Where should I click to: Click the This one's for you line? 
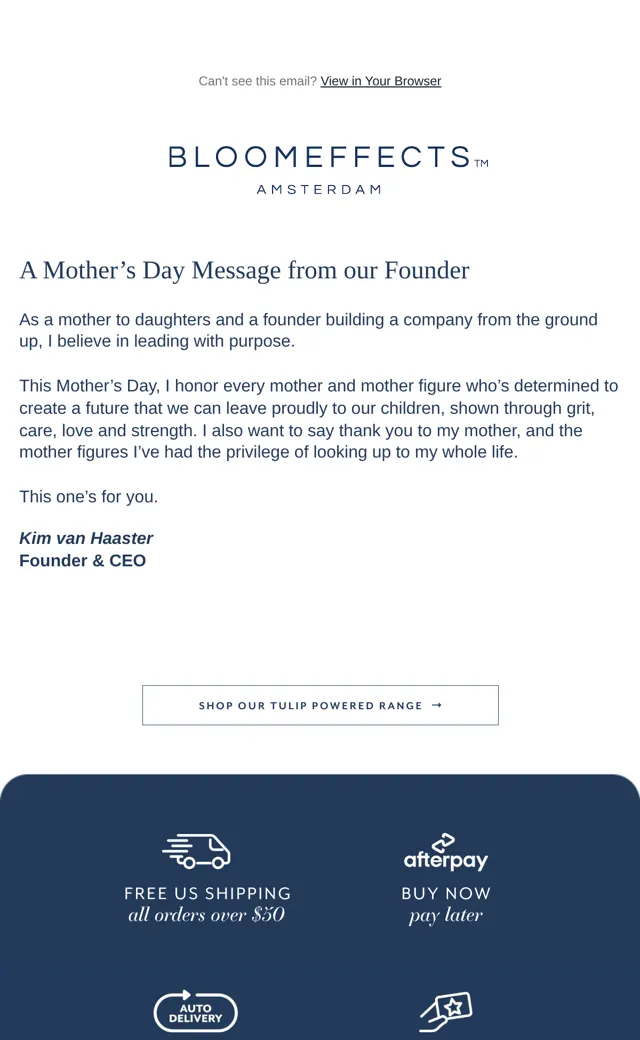click(89, 497)
